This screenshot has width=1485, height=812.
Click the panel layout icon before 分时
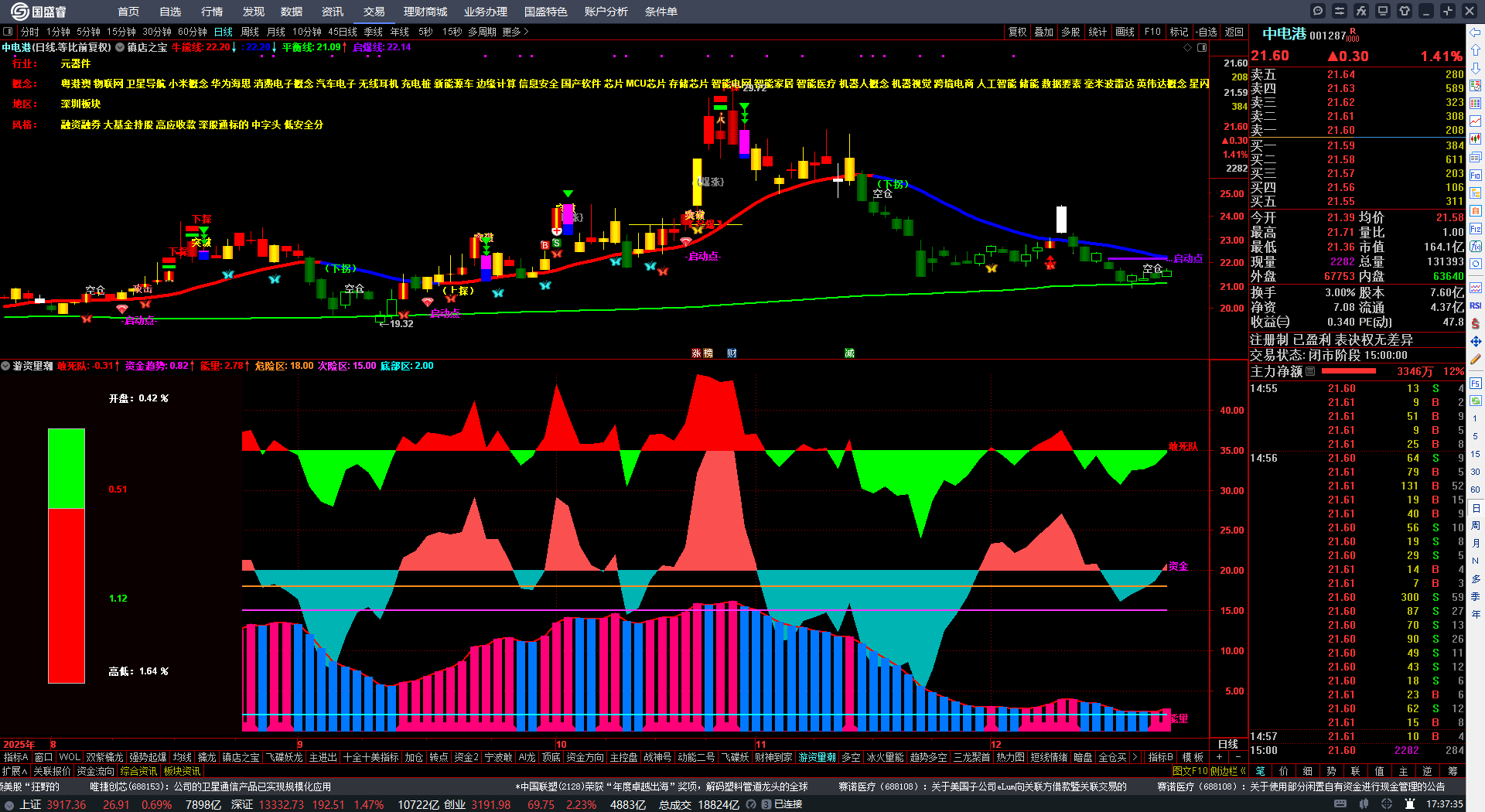8,32
